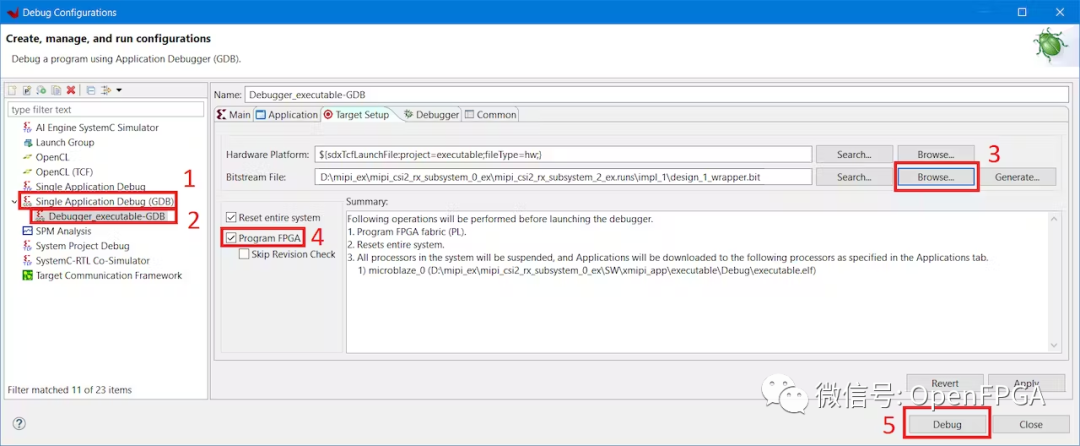Click the Revert button

[944, 383]
